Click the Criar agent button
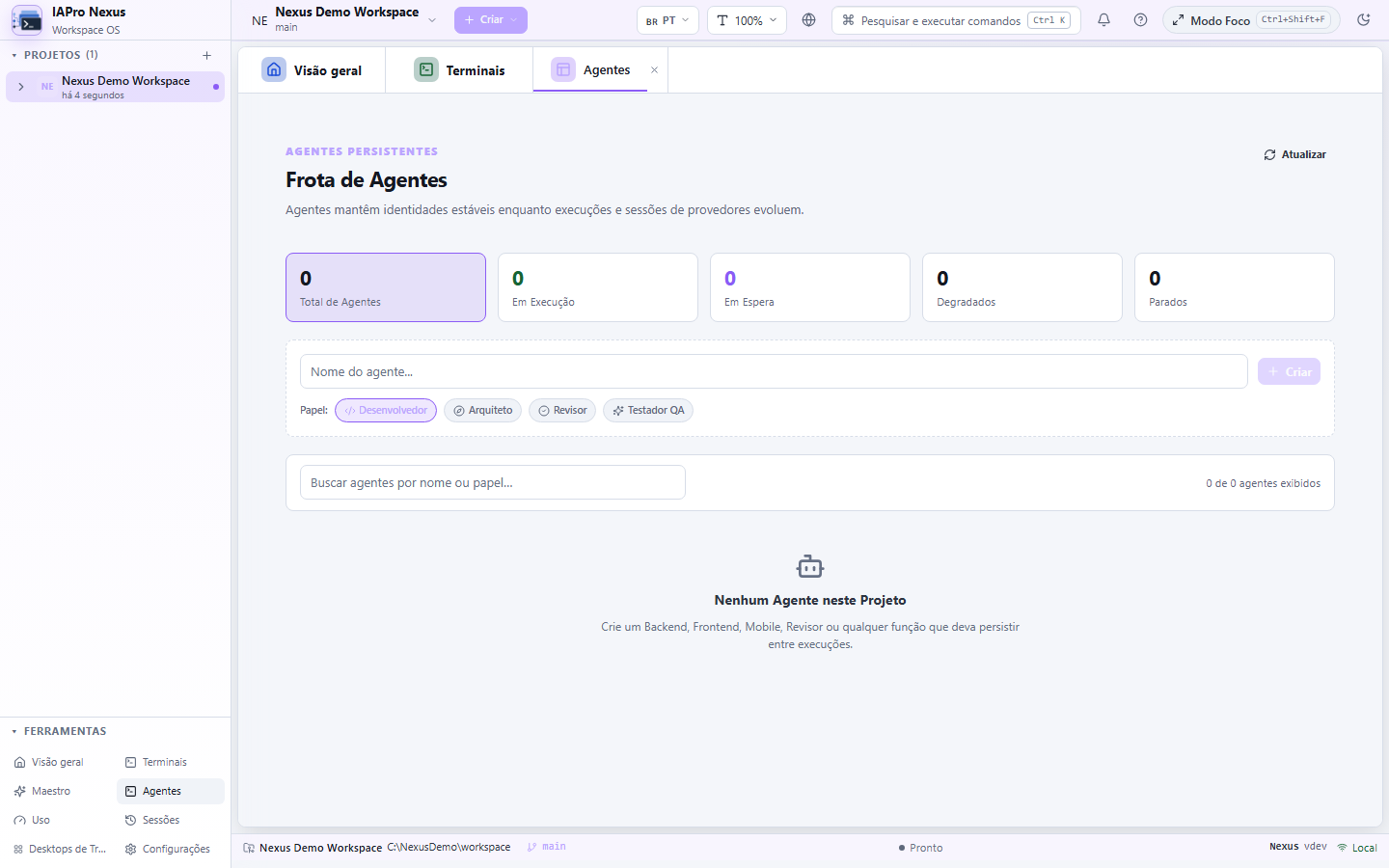Screen dimensions: 1389x868 pyautogui.click(x=1289, y=371)
